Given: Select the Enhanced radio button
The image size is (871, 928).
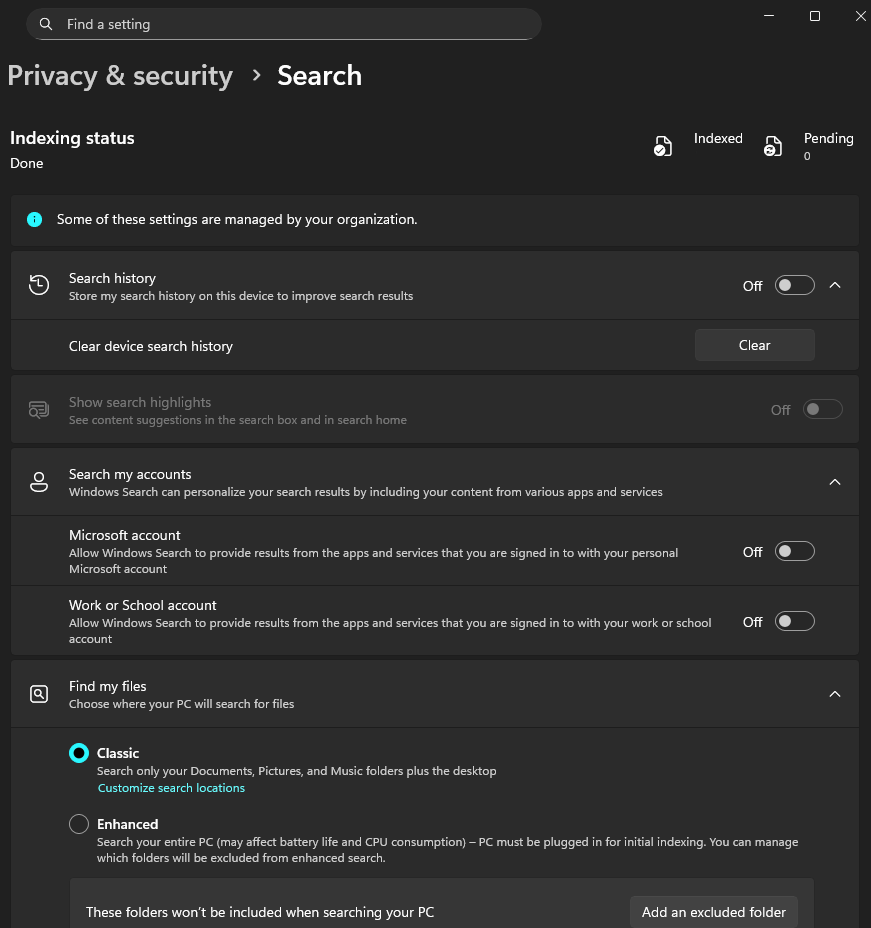Looking at the screenshot, I should [79, 824].
